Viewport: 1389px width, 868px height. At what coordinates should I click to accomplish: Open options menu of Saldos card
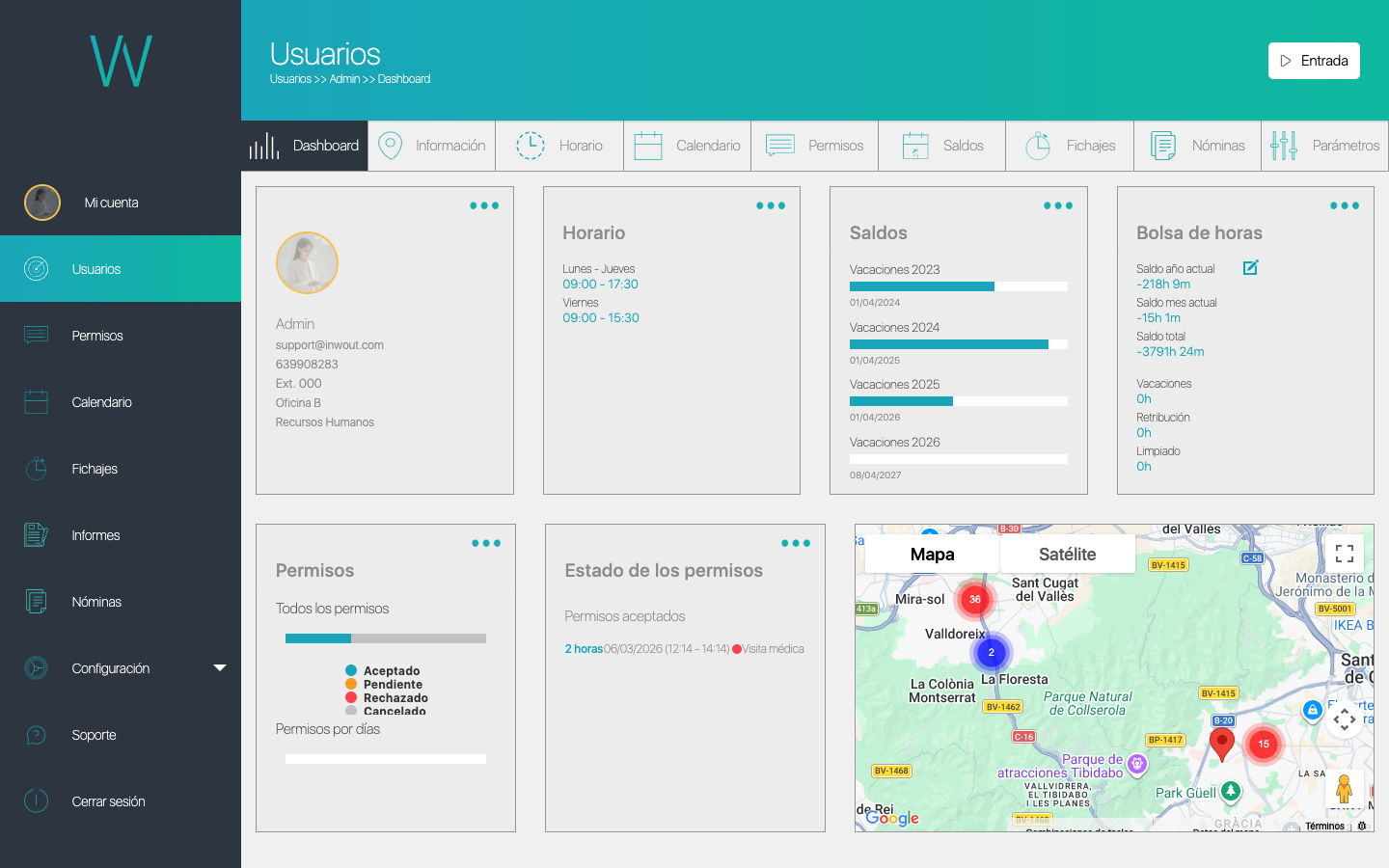pos(1058,205)
